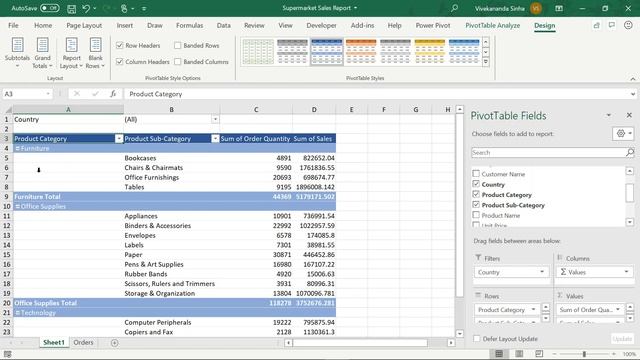Image resolution: width=640 pixels, height=360 pixels.
Task: Open the Comments icon
Action: click(x=611, y=25)
